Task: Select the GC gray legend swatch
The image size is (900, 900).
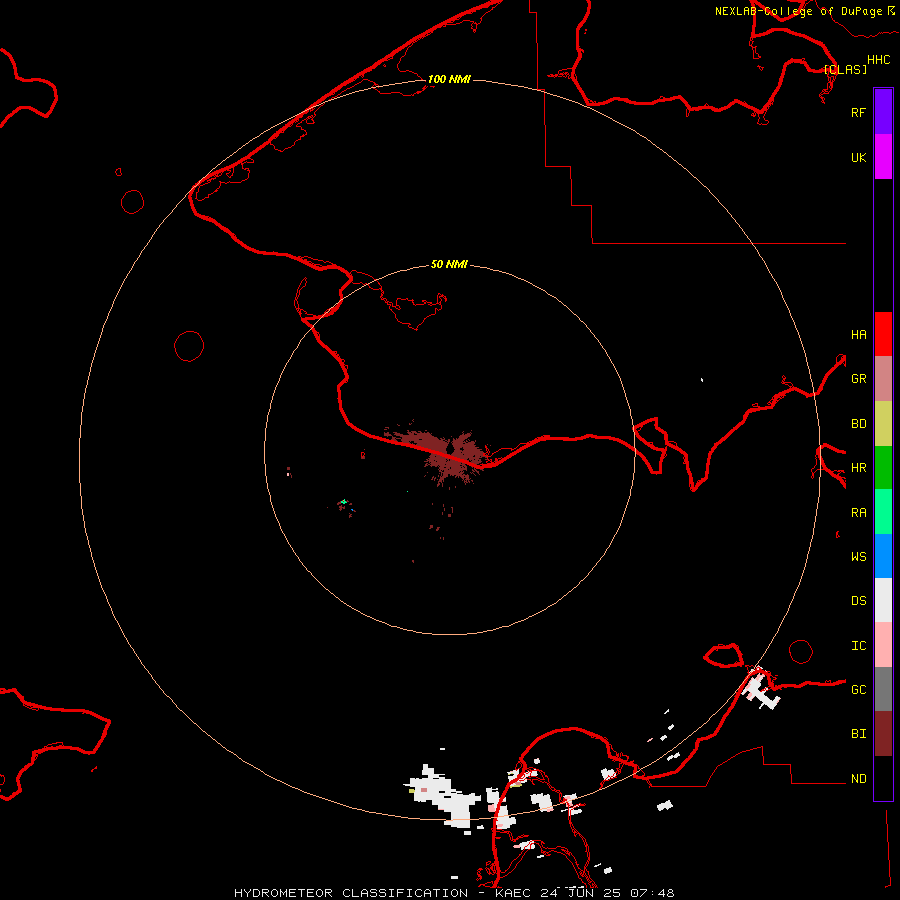Action: coord(883,689)
